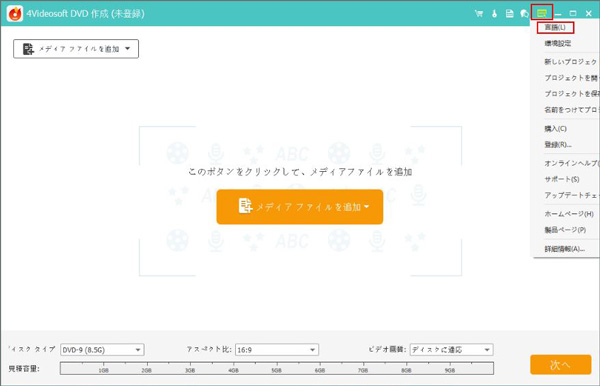Click the feedback chat bubble icon
Image resolution: width=600 pixels, height=386 pixels.
(x=525, y=14)
